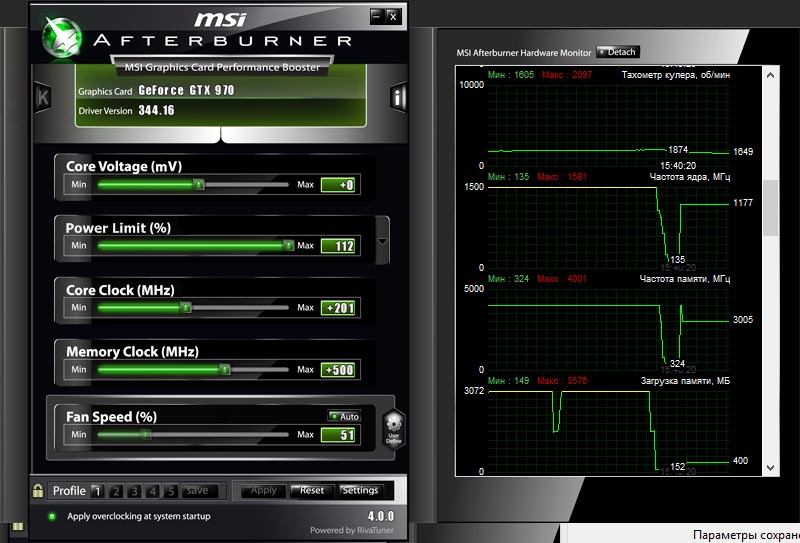
Task: Click the Kombustor K side button
Action: point(43,97)
